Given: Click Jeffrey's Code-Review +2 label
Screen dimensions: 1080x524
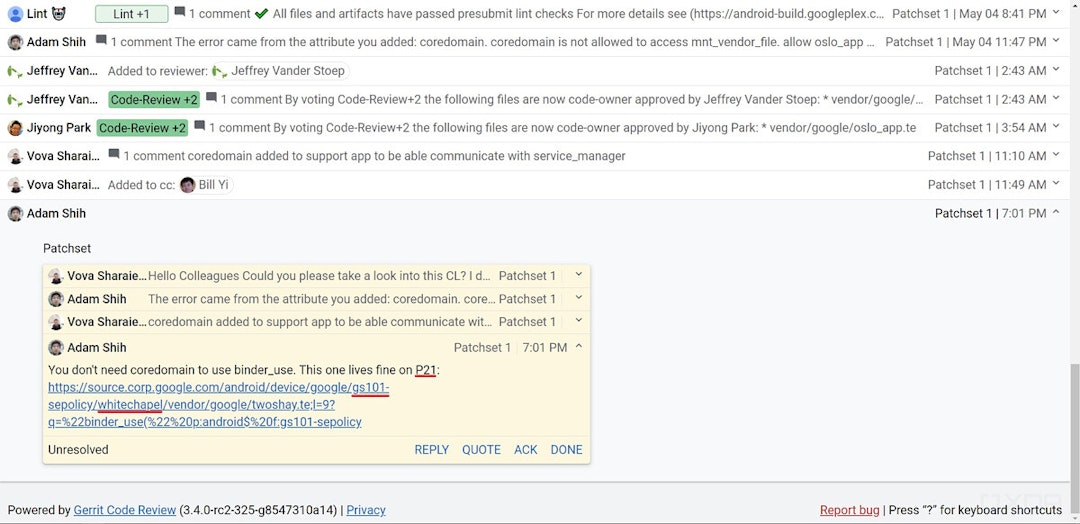Looking at the screenshot, I should (154, 100).
